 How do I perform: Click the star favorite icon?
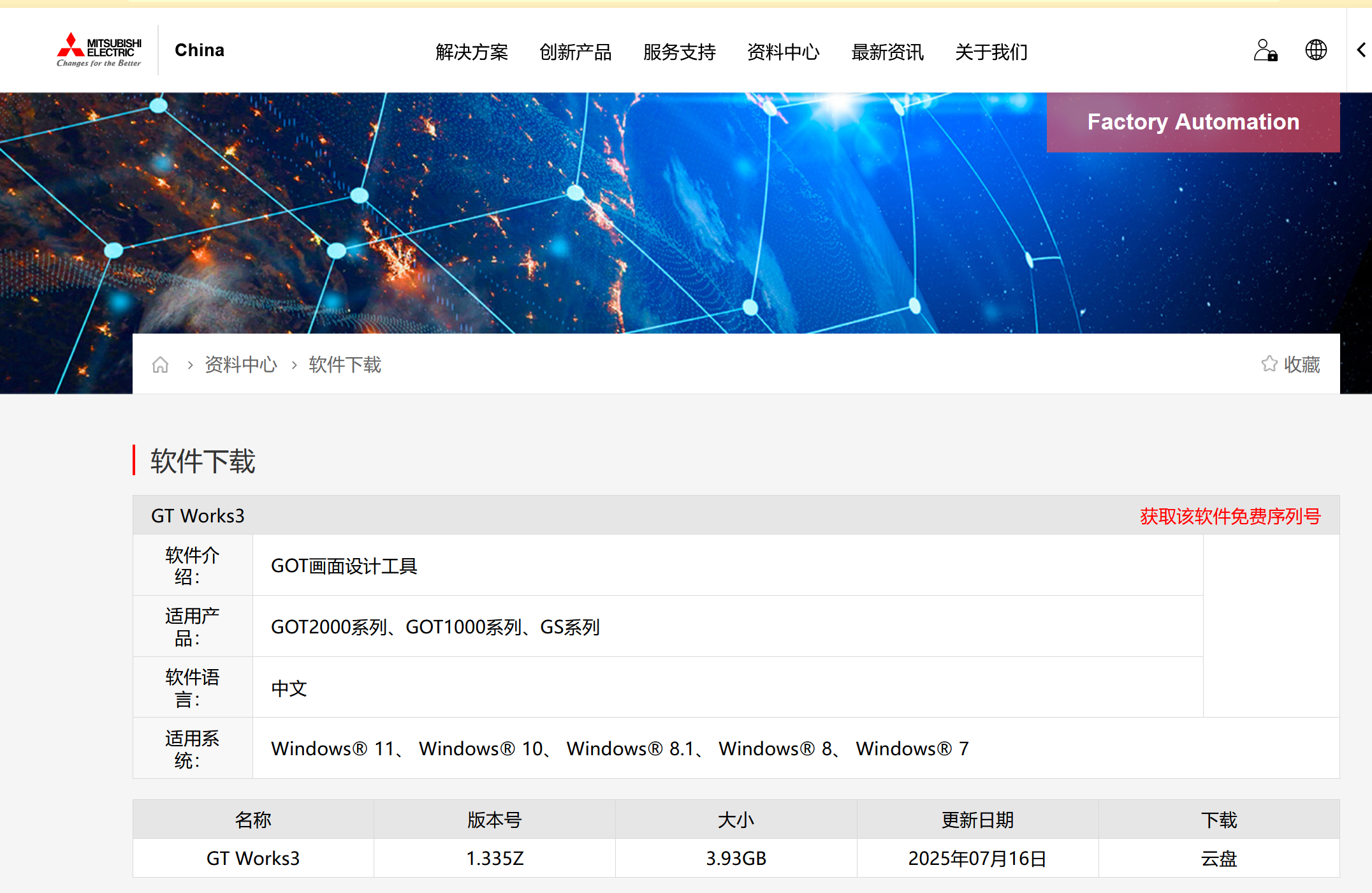click(1269, 364)
